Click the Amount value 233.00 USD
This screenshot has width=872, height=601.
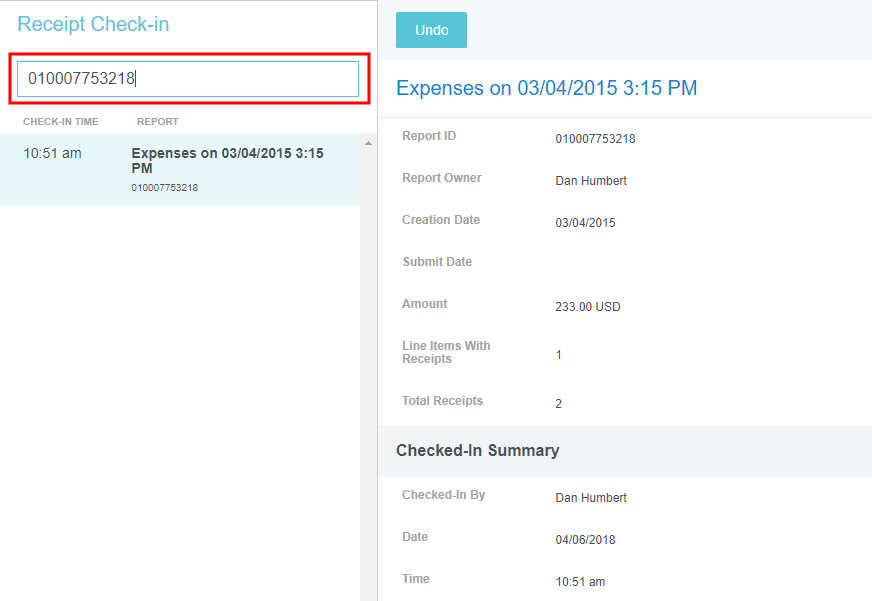588,307
